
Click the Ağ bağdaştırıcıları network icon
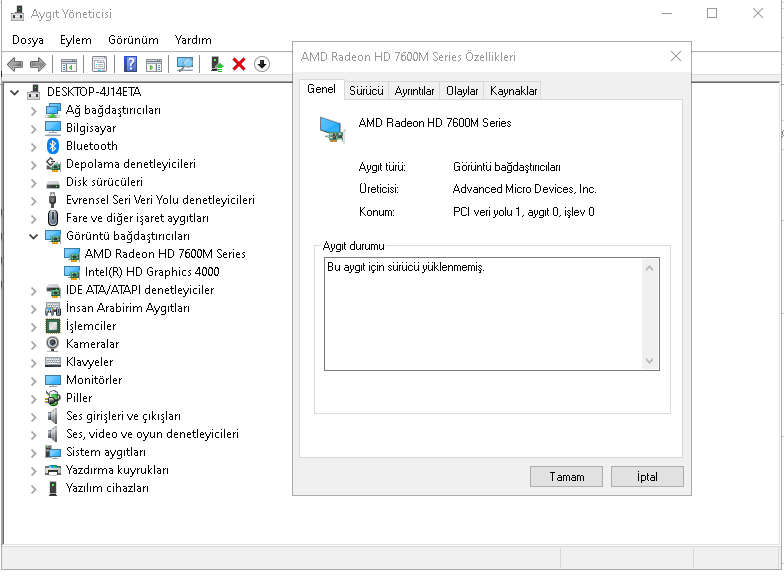click(52, 110)
